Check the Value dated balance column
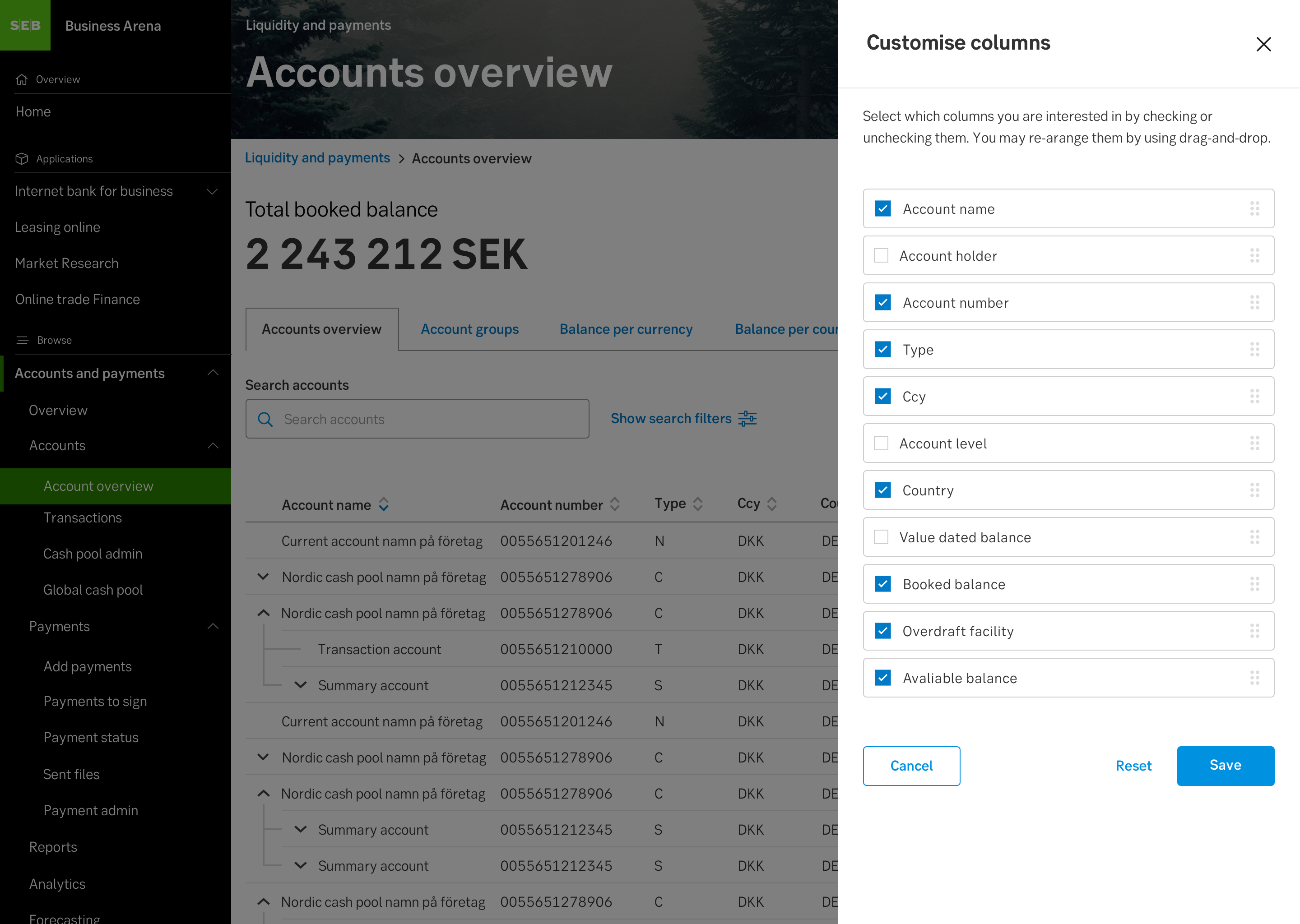This screenshot has height=924, width=1300. (882, 537)
